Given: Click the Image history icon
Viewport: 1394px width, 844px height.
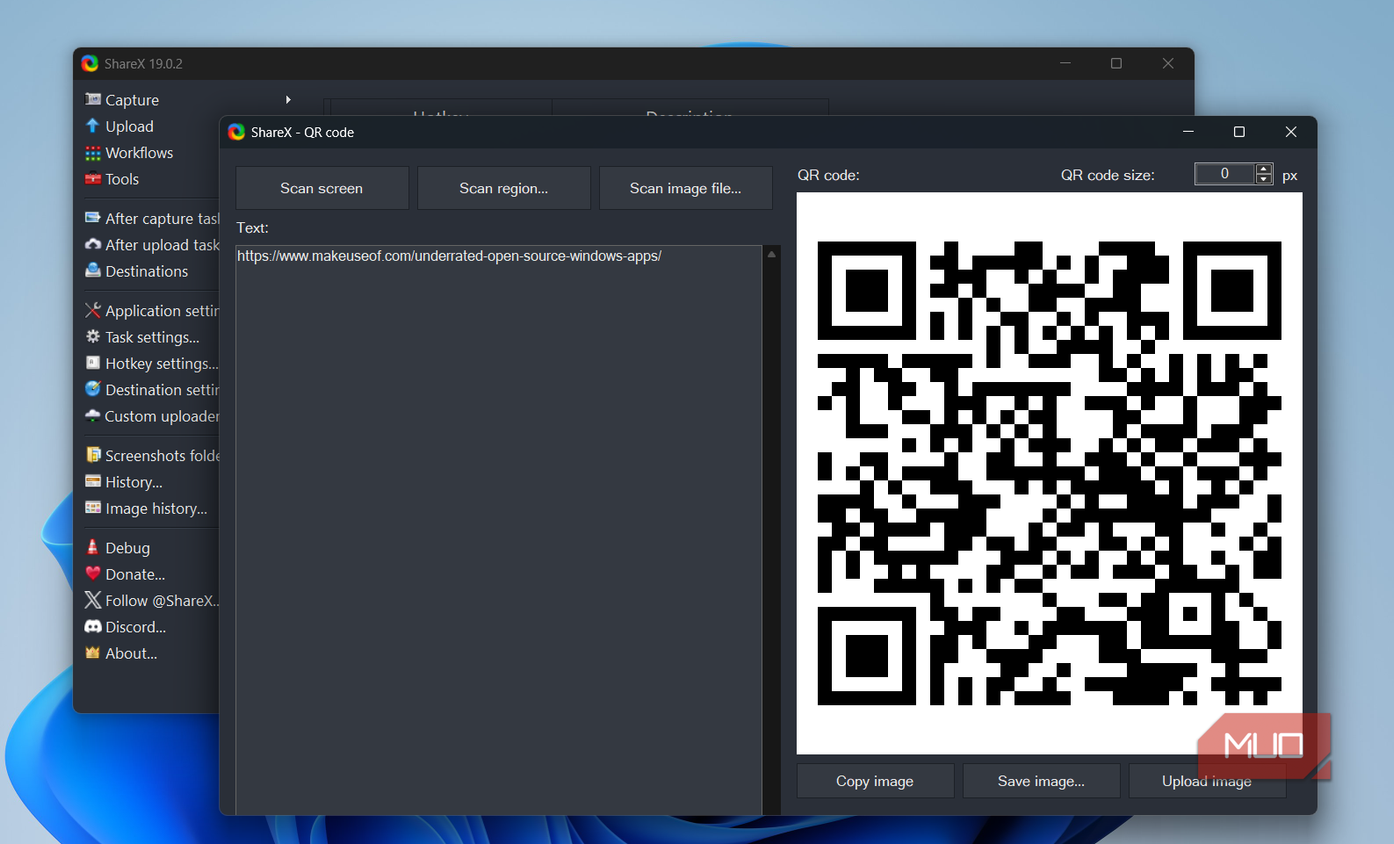Looking at the screenshot, I should coord(93,508).
